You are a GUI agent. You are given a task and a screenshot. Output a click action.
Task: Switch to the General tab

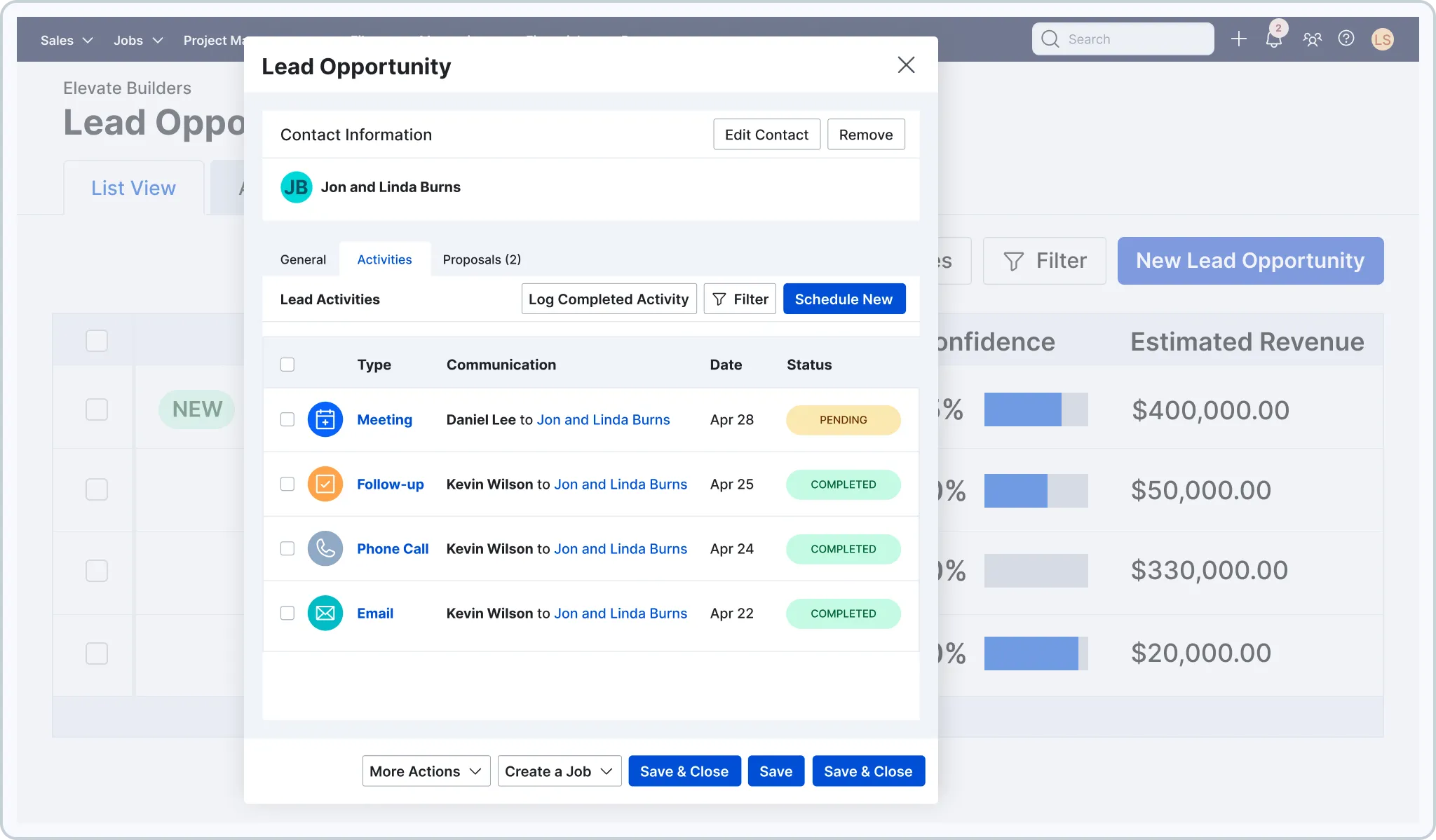(303, 259)
